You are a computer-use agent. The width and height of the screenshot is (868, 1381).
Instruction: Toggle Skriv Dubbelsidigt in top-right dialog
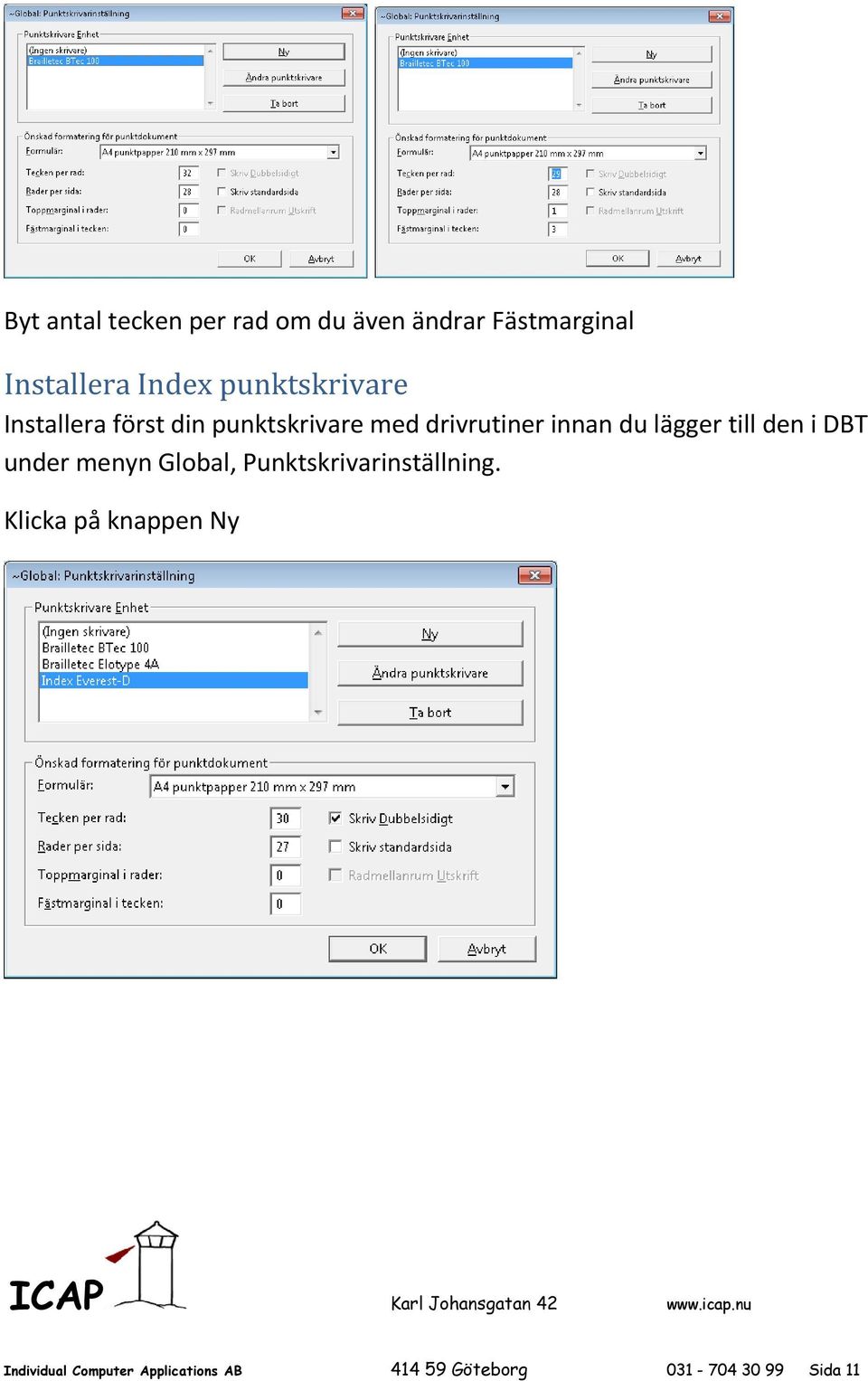[x=590, y=174]
